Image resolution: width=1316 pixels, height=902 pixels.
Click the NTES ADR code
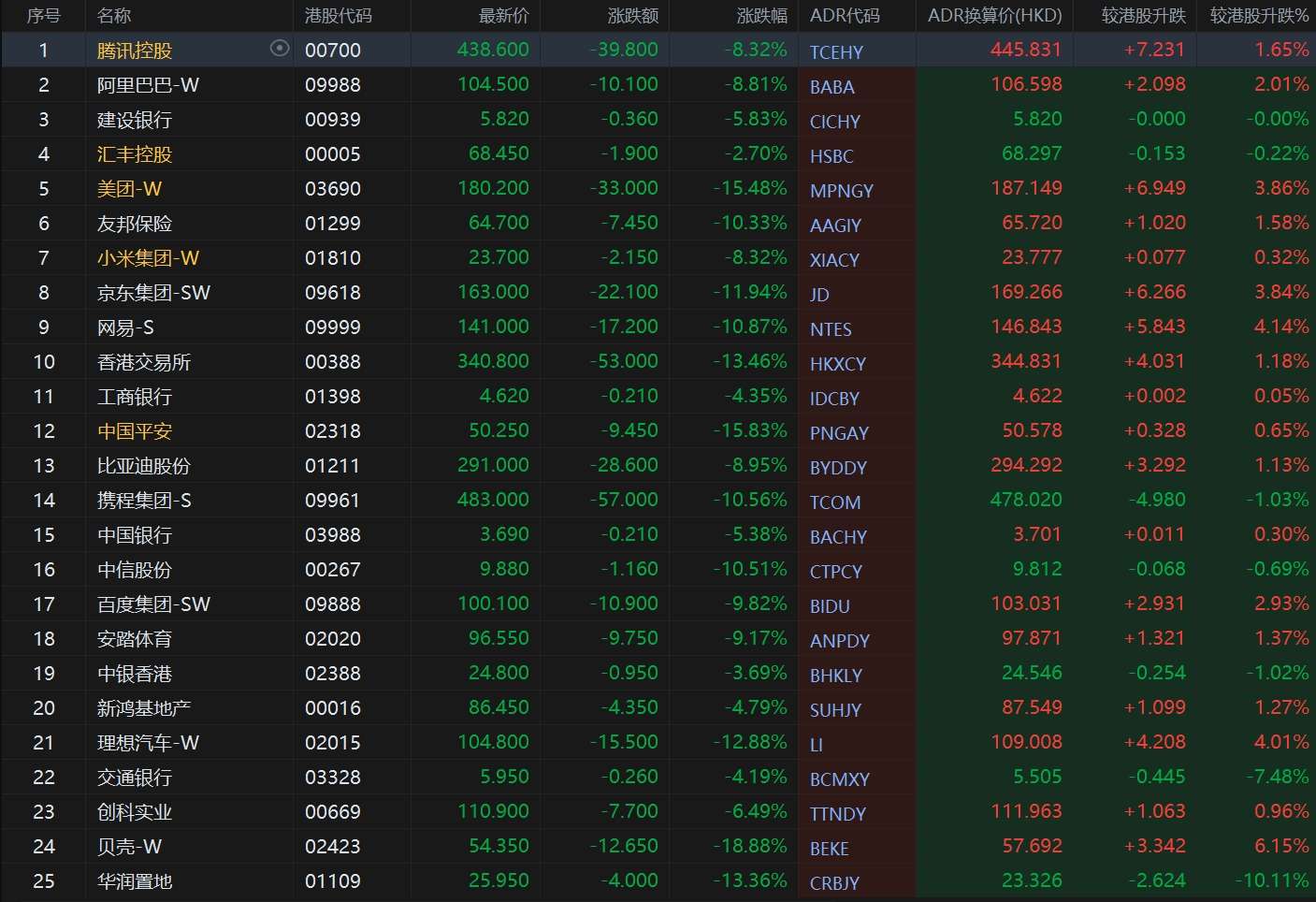831,329
